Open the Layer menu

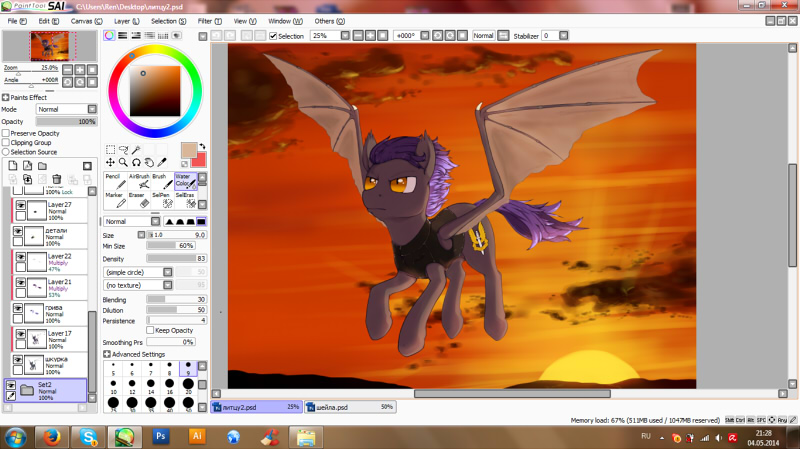pos(127,21)
